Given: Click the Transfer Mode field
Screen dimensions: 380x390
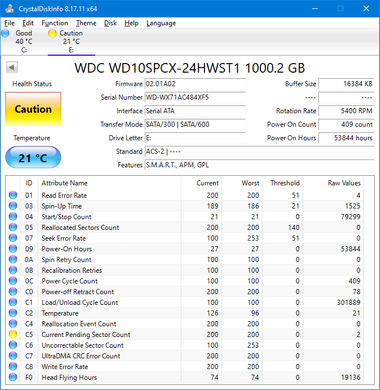Looking at the screenshot, I should pos(195,124).
